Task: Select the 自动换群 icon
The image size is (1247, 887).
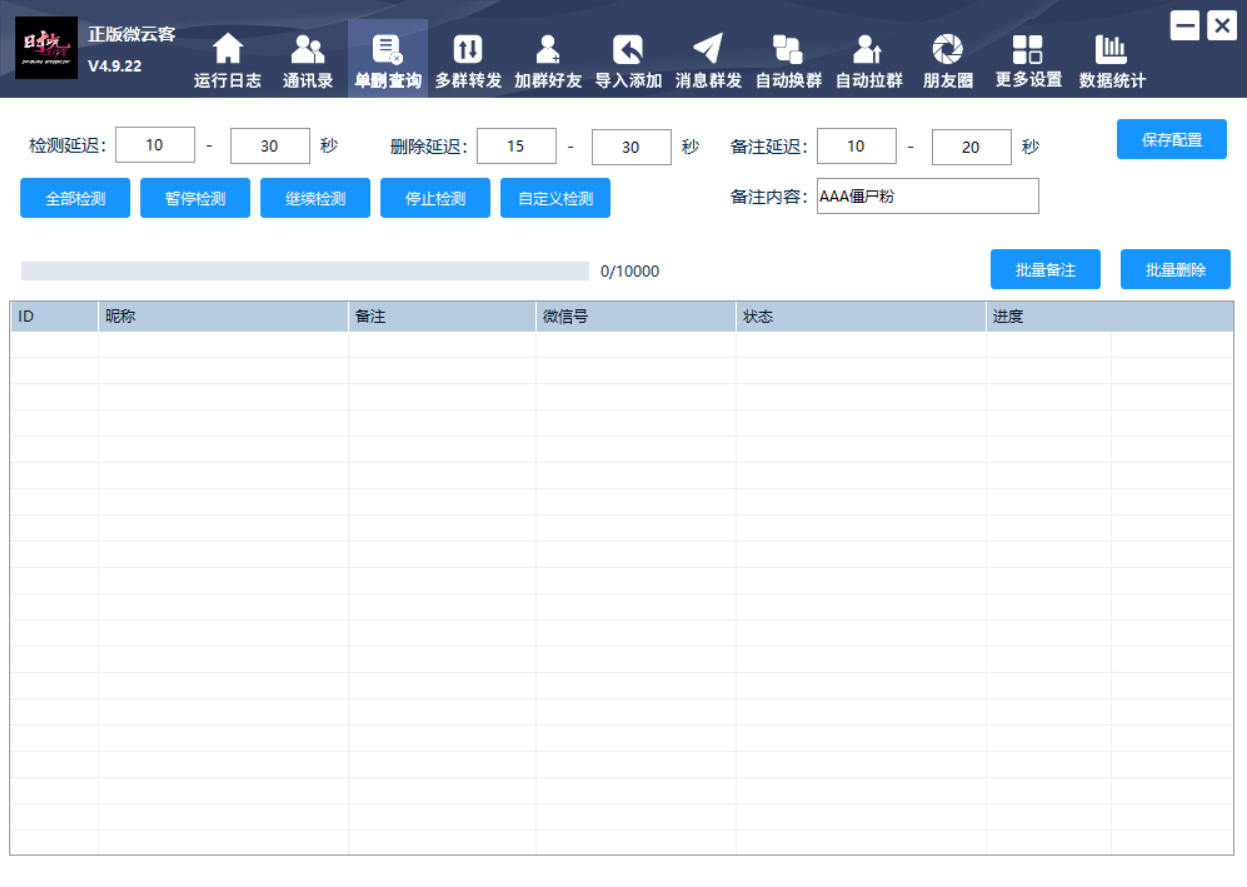Action: pyautogui.click(x=788, y=49)
